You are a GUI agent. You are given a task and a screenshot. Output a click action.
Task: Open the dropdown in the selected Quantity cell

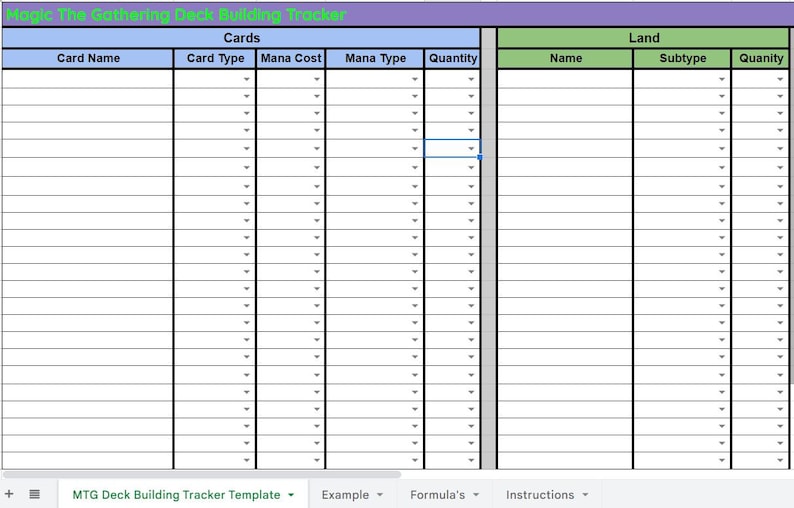coord(471,148)
